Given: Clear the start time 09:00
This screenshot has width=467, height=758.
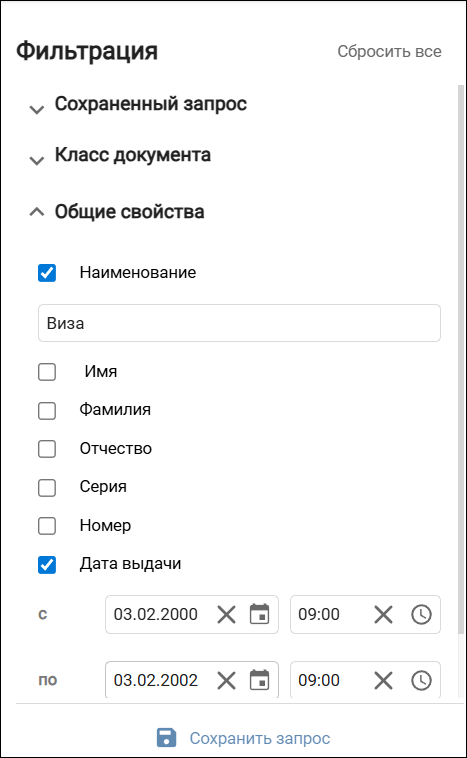Looking at the screenshot, I should 383,614.
